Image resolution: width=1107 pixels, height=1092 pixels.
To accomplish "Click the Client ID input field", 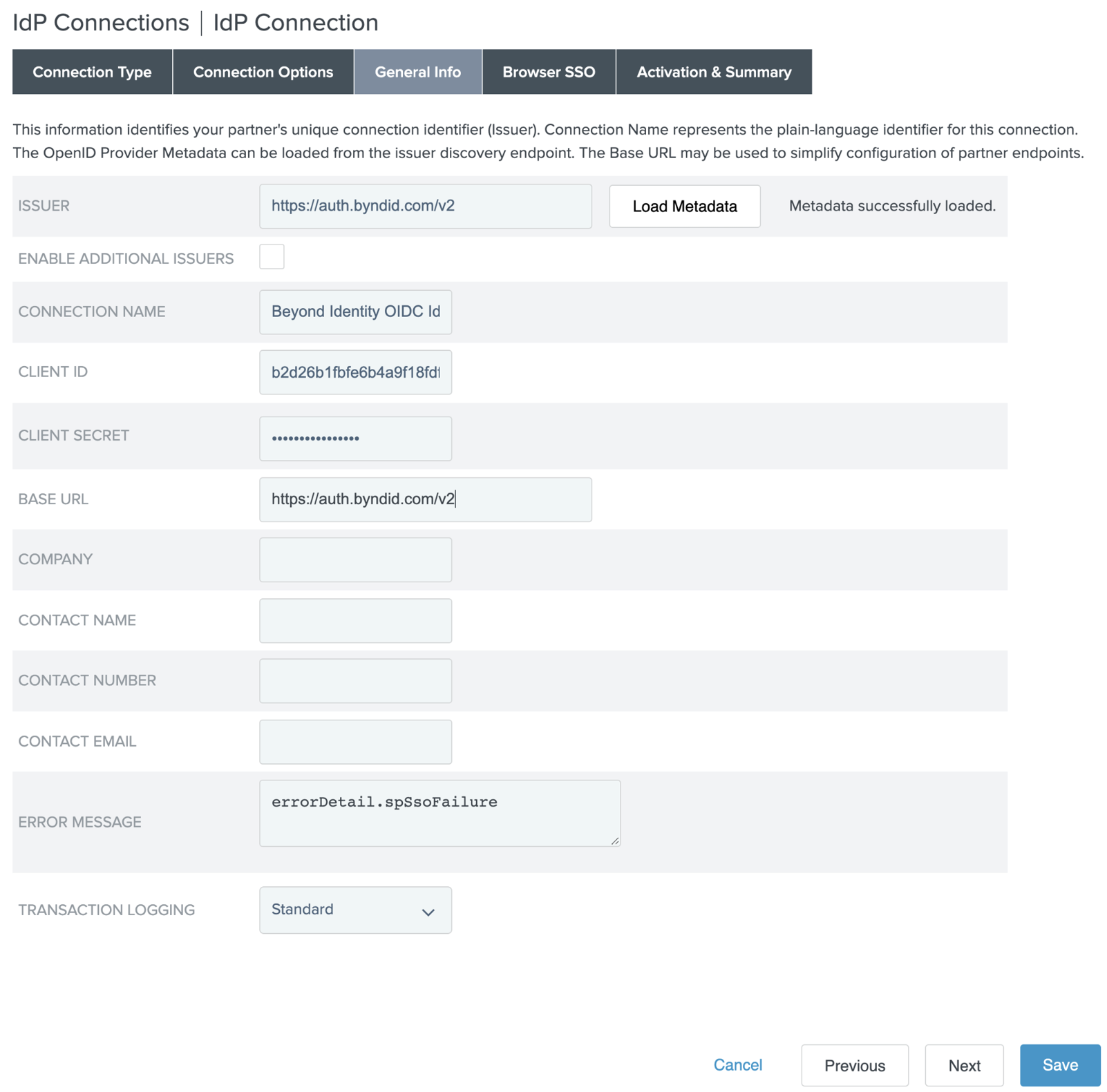I will tap(355, 372).
